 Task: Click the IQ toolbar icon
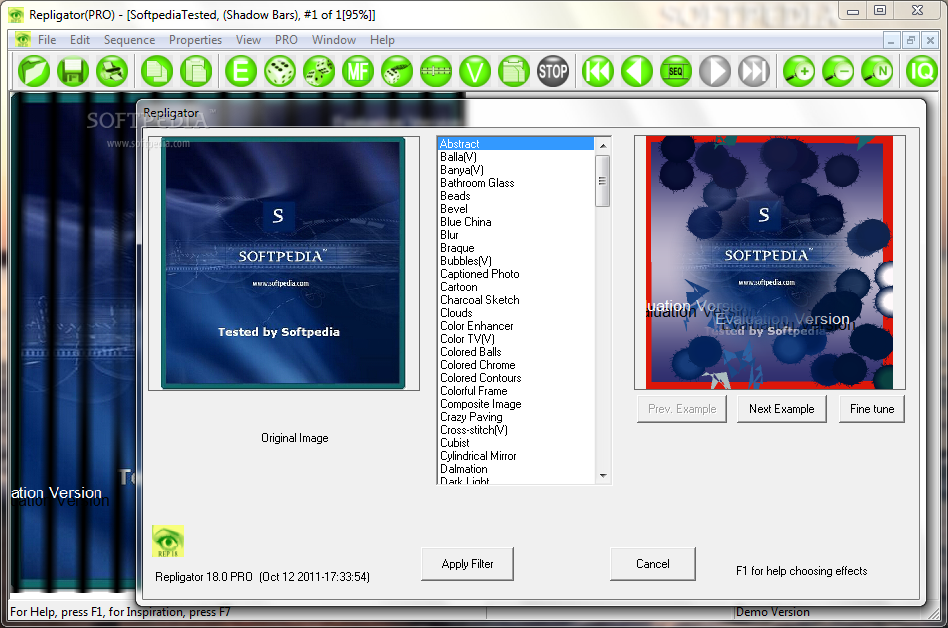coord(922,71)
